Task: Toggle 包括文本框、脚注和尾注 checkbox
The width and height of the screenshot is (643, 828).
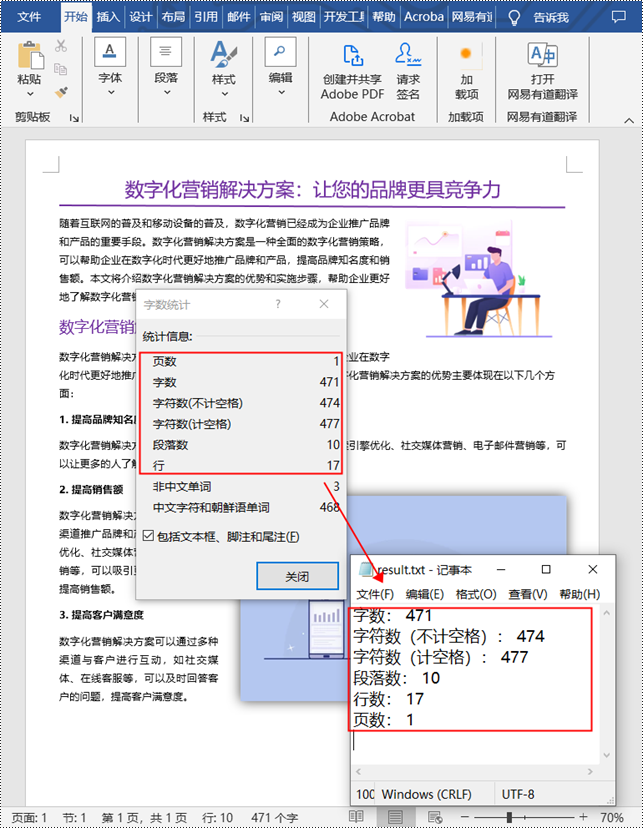Action: (148, 536)
